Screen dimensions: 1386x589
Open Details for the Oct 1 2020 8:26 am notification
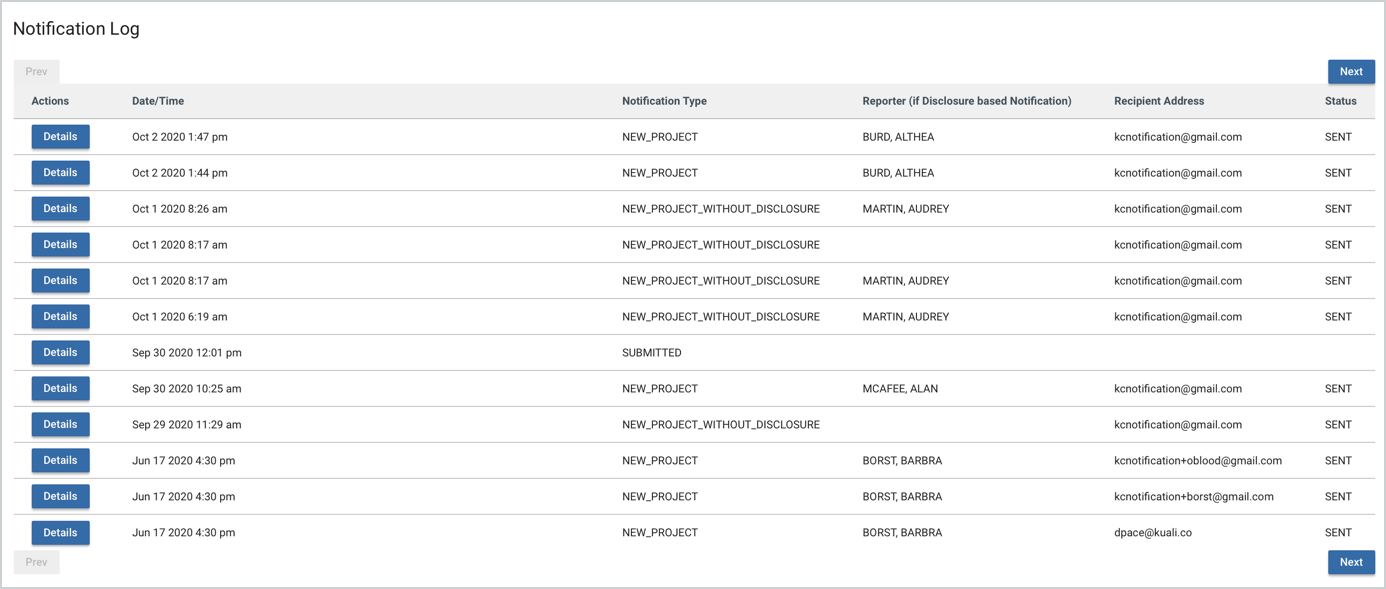(x=60, y=208)
